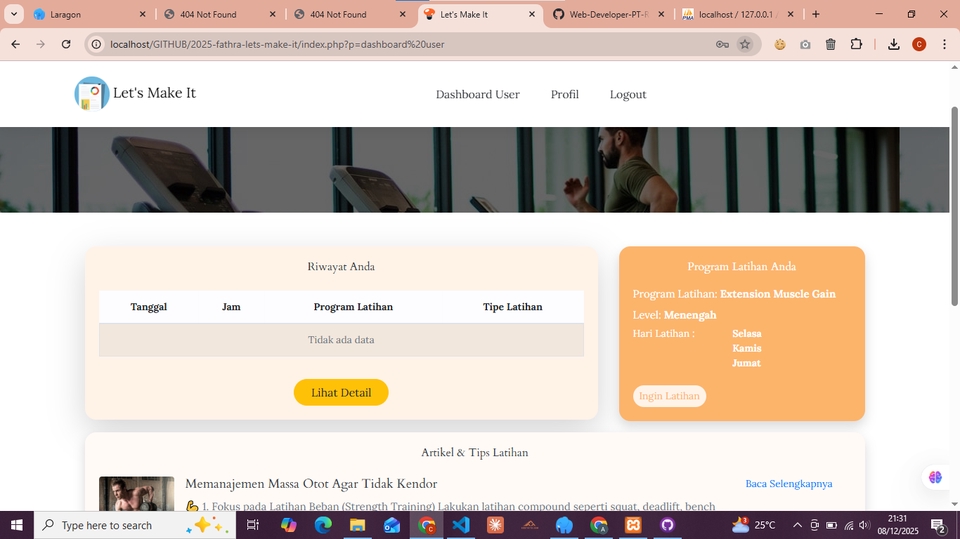The image size is (960, 539).
Task: Click the floating brain assistant icon
Action: click(935, 477)
